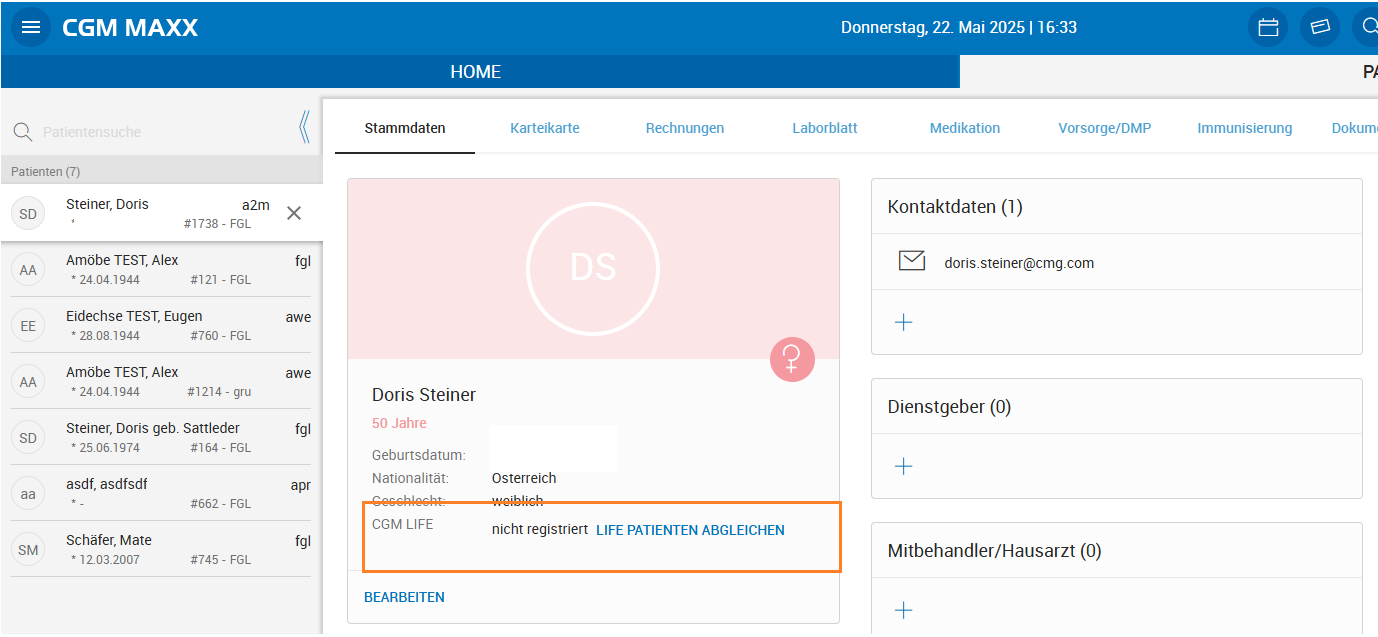Click the BEARBEITEN link

[404, 596]
